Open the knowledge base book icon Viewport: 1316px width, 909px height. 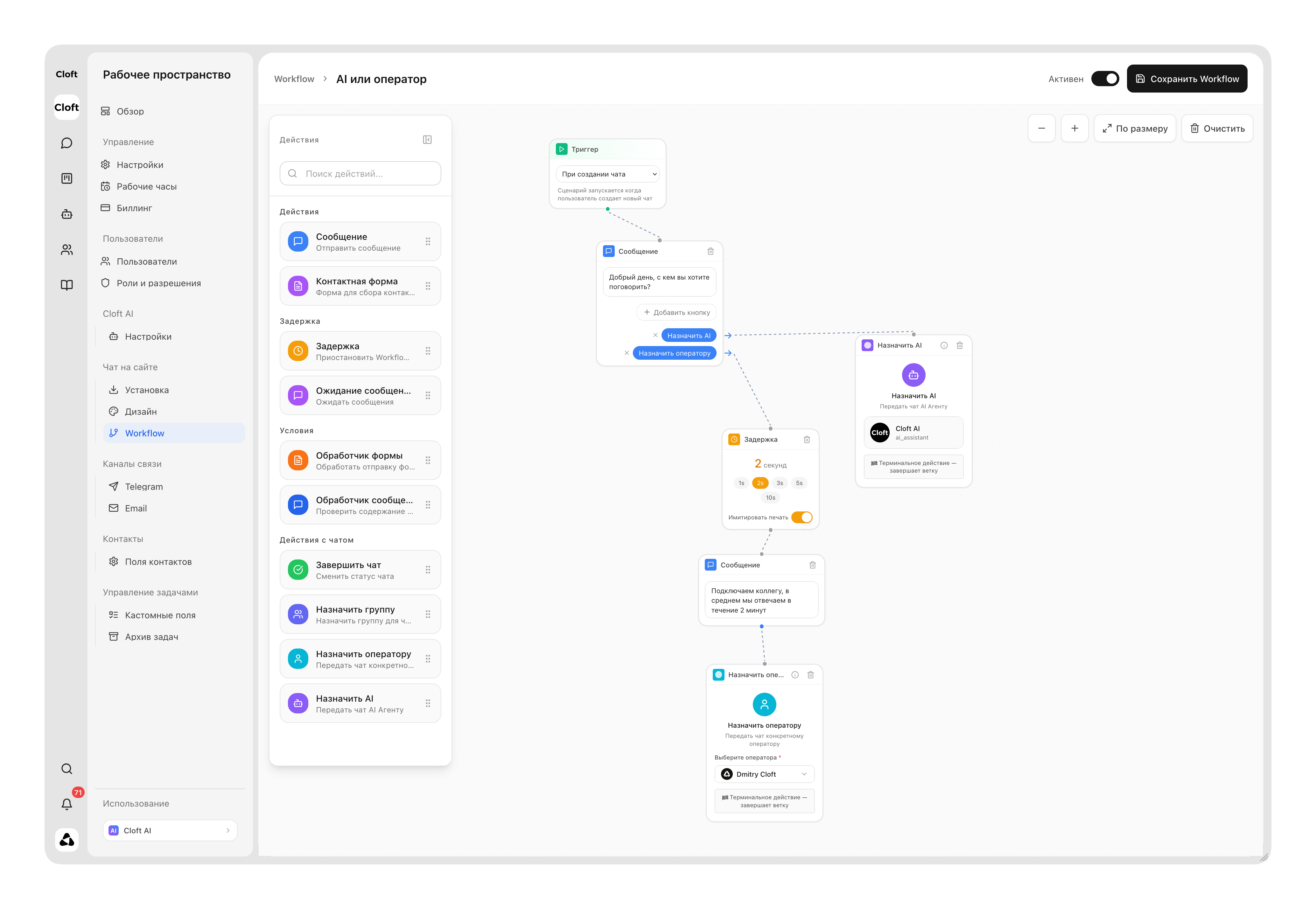[x=66, y=285]
